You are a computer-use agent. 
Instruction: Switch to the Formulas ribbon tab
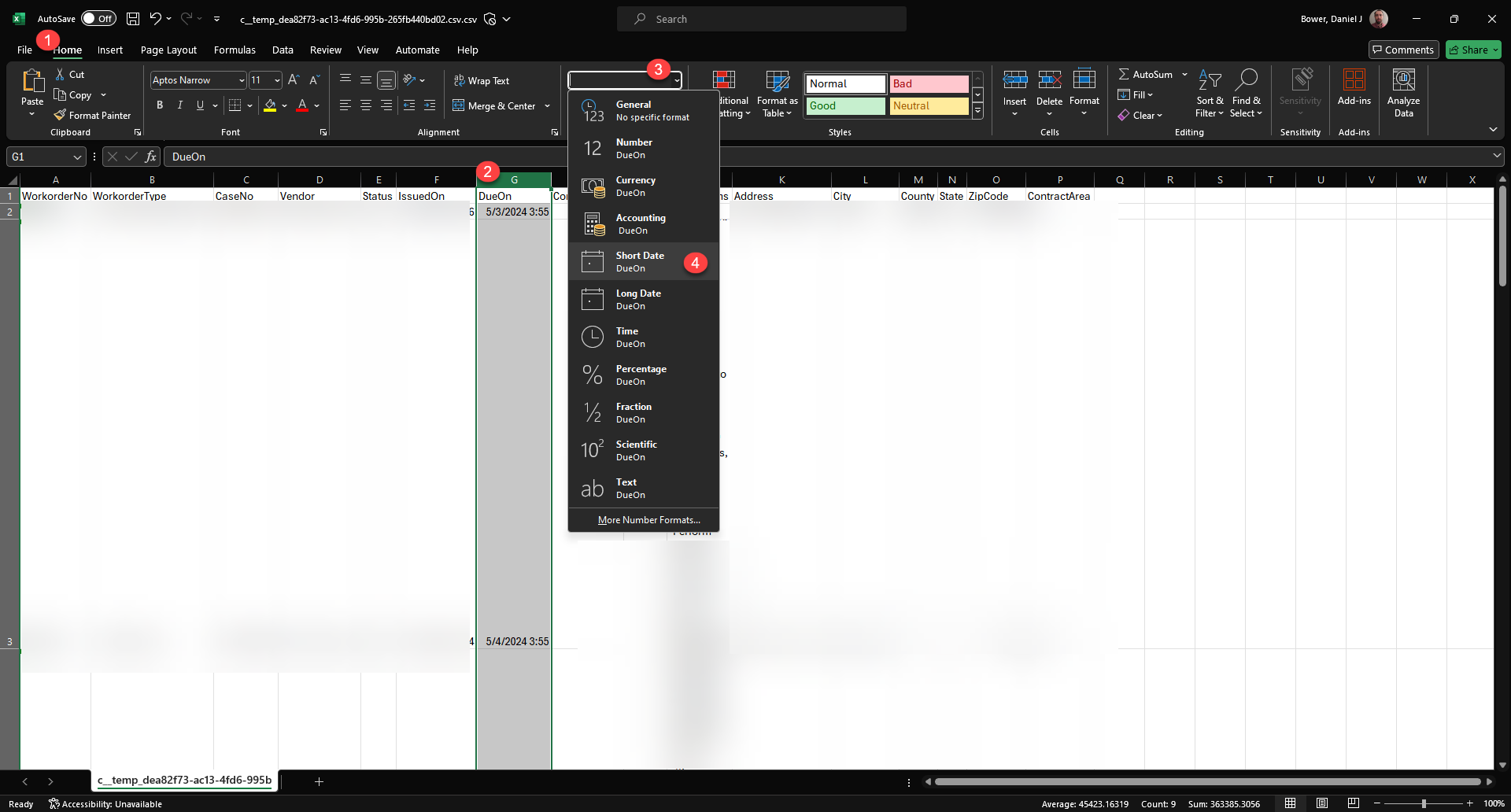click(235, 50)
